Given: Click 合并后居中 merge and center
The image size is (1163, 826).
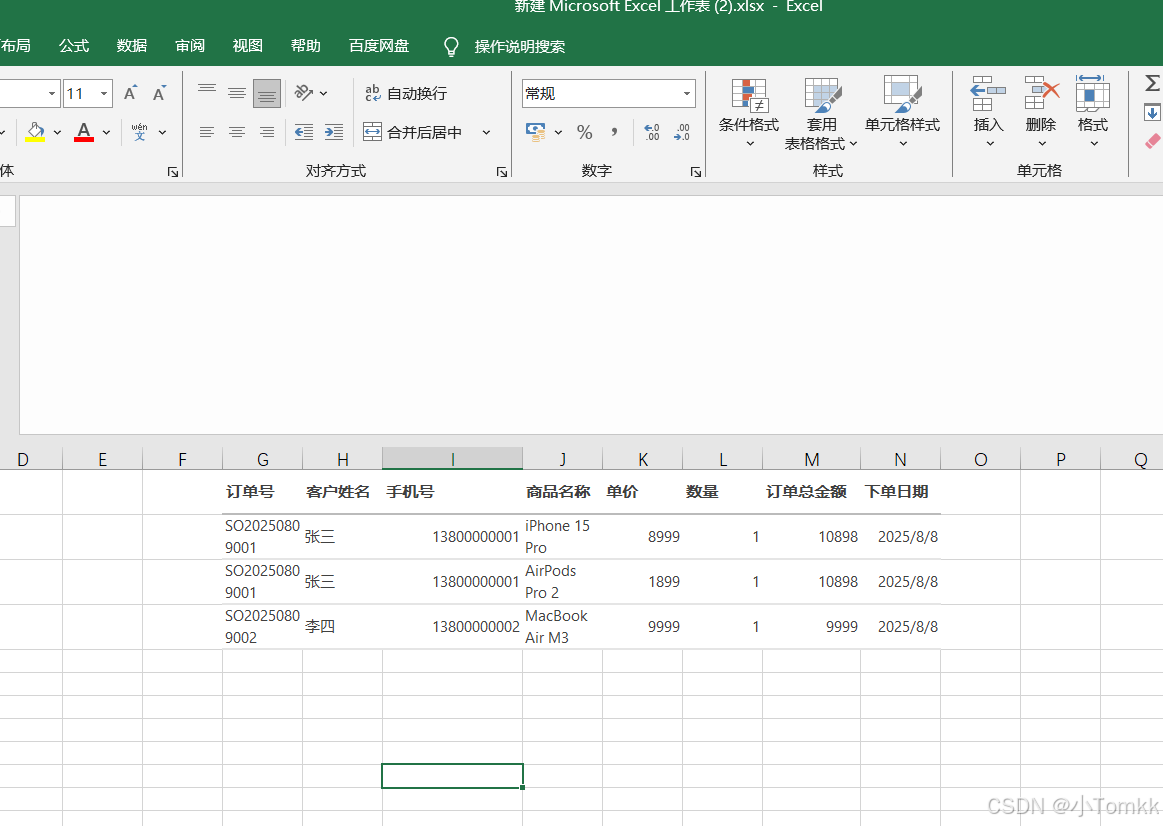Looking at the screenshot, I should coord(412,132).
